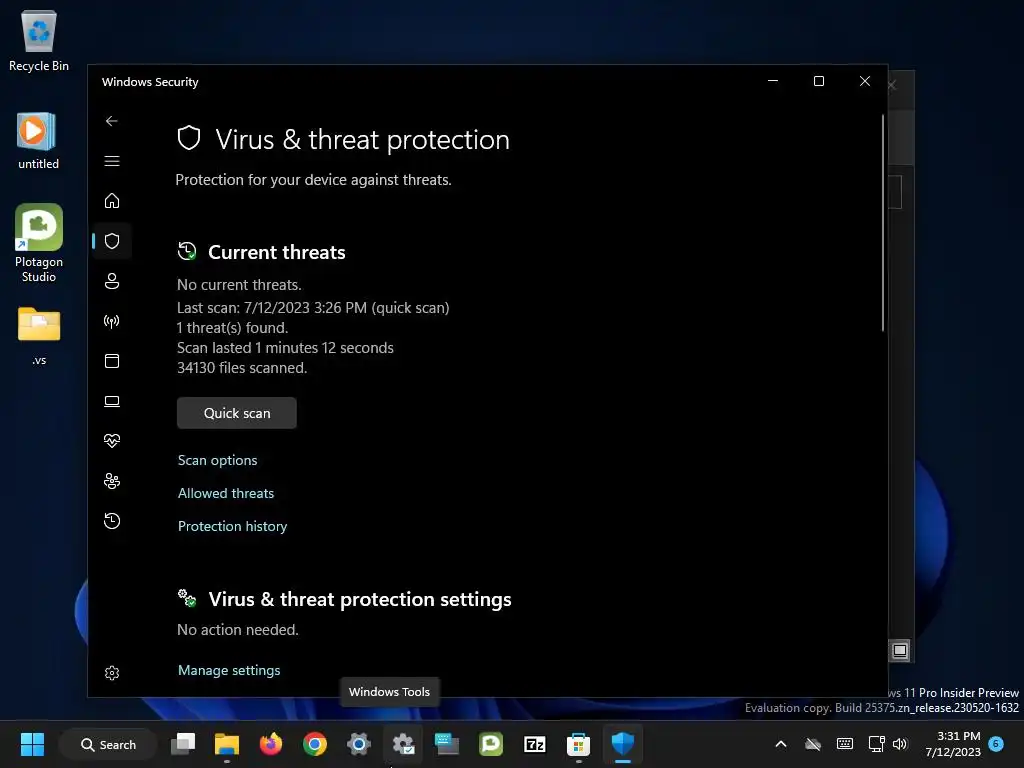Open OneDrive cloud icon in system tray
Viewport: 1024px width, 768px height.
click(813, 744)
